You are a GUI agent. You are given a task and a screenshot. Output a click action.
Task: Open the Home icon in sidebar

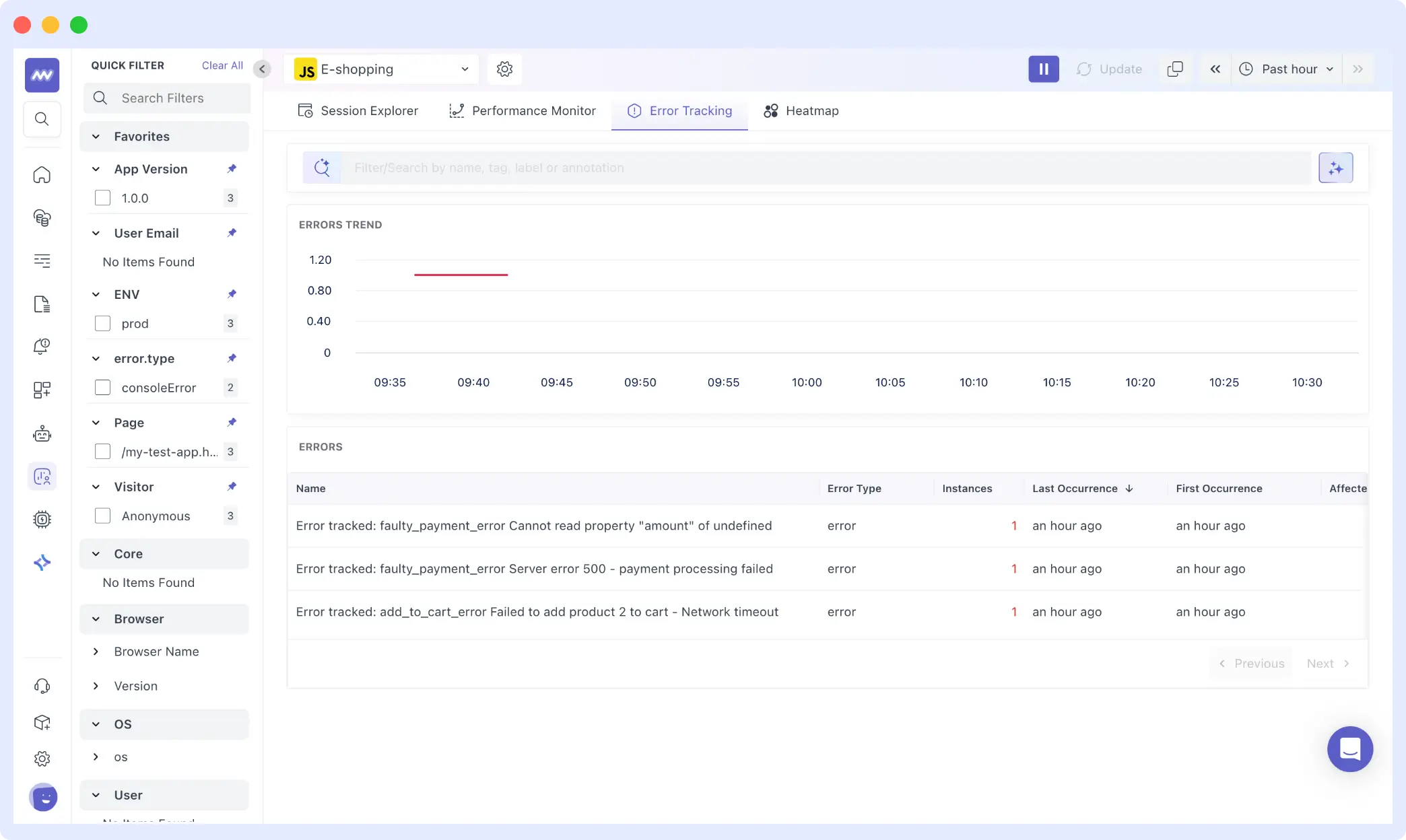[x=42, y=175]
